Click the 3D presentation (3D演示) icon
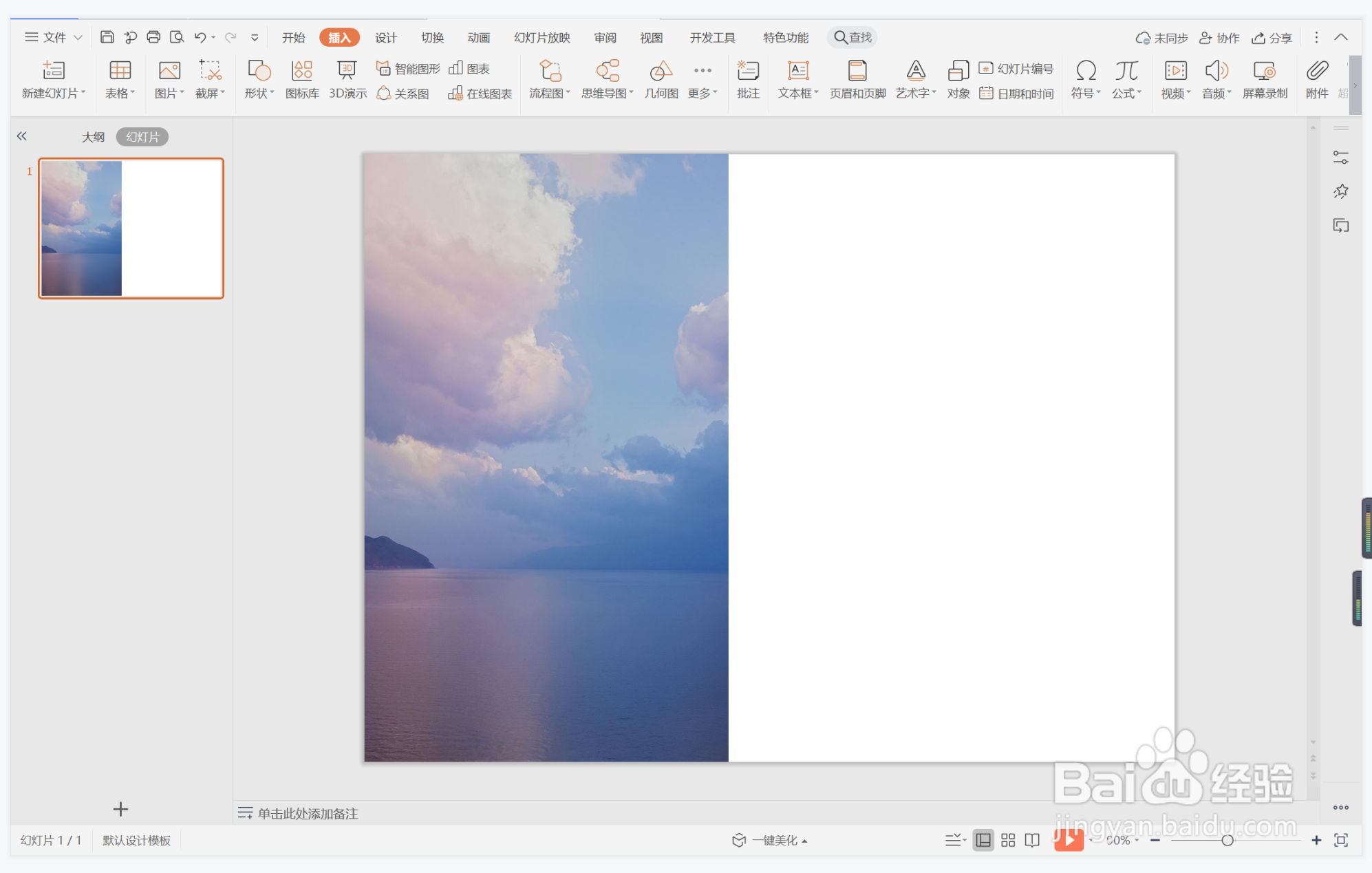This screenshot has height=873, width=1372. [x=347, y=71]
